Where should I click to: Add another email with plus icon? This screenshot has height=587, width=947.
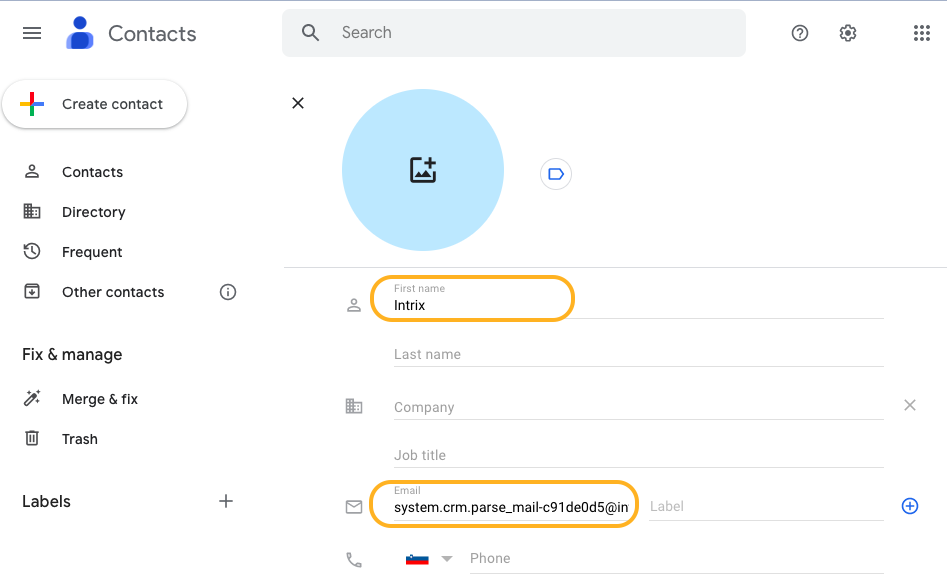click(910, 506)
